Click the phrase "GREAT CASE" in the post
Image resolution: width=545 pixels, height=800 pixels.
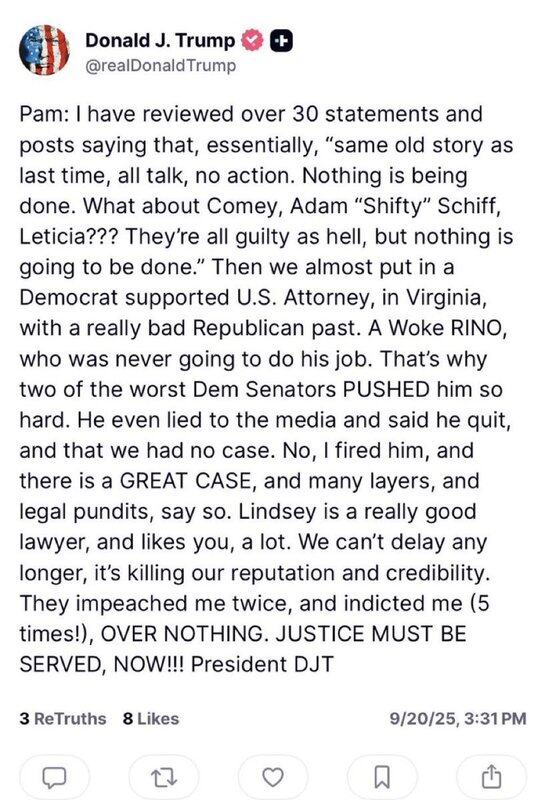185,481
